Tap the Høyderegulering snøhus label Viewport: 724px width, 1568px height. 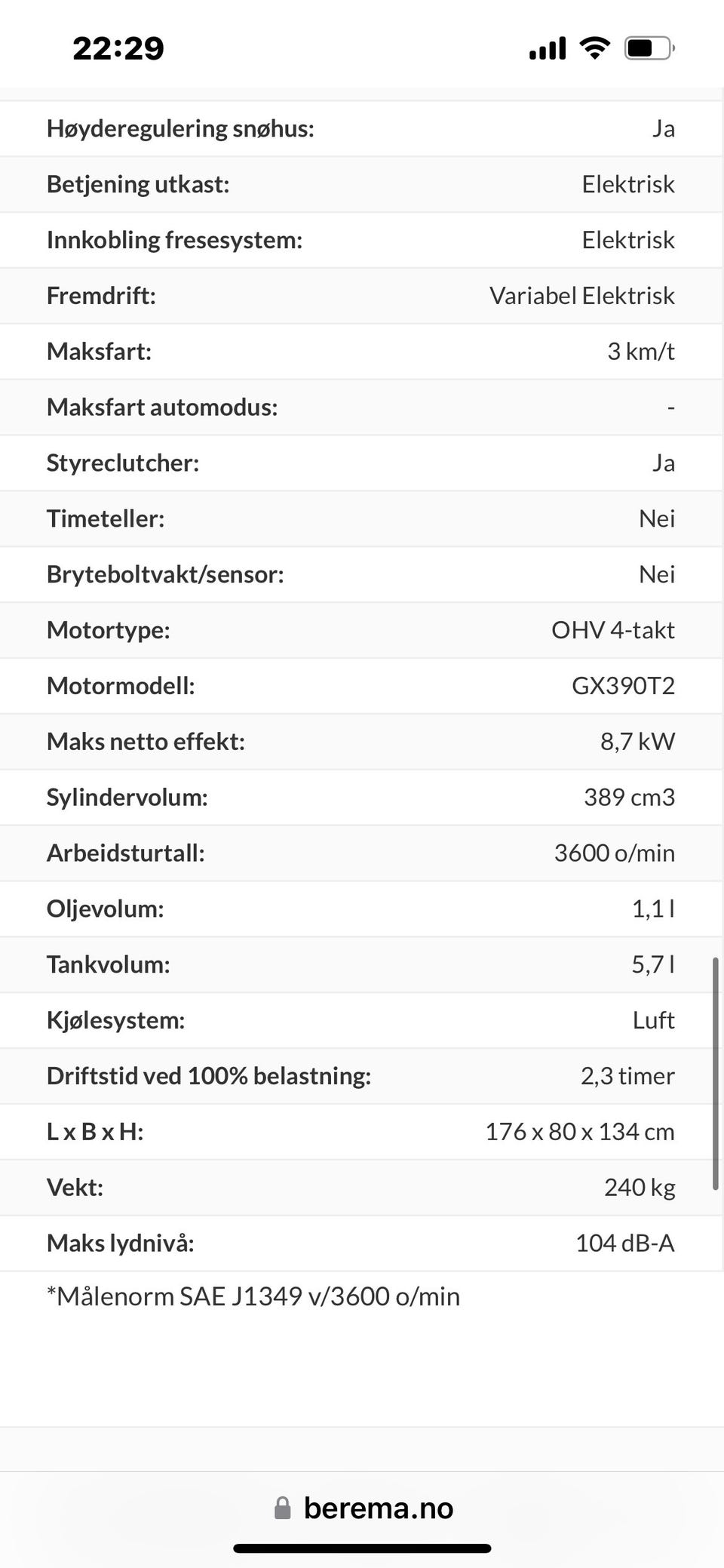point(180,129)
